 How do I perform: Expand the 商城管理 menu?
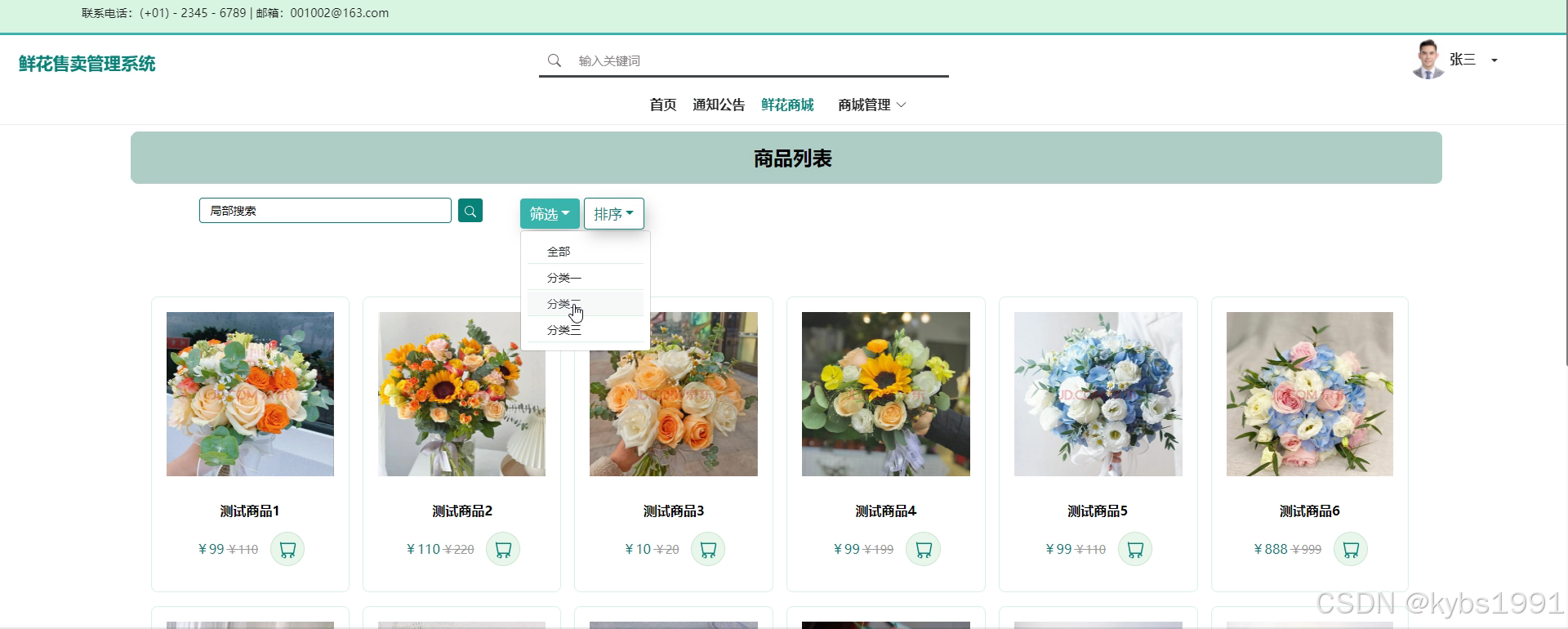[x=872, y=105]
